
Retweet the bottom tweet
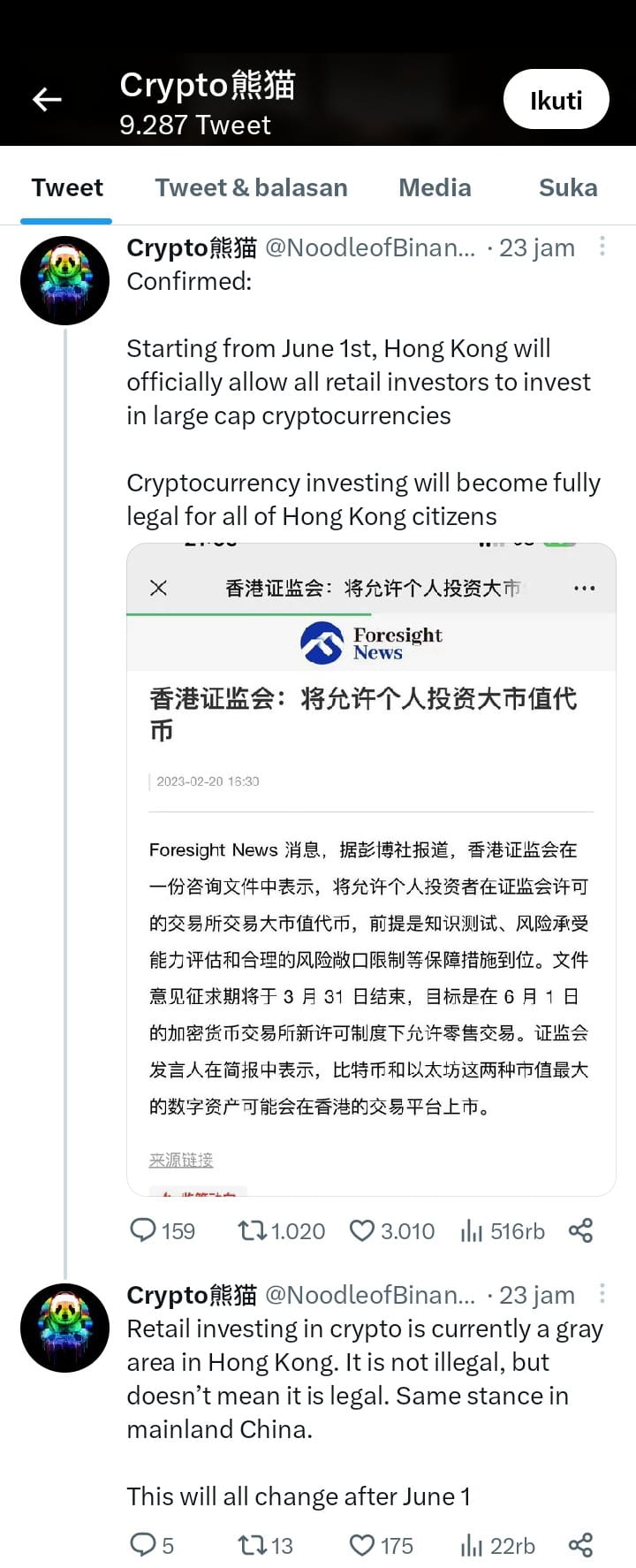(x=252, y=1544)
